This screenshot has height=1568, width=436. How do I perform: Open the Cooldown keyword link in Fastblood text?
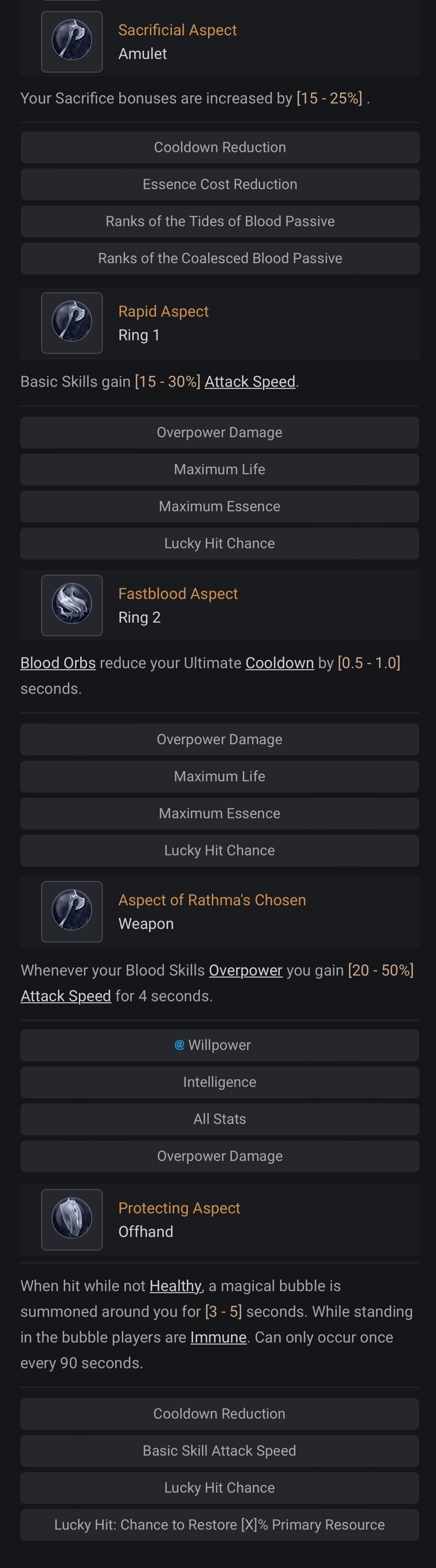tap(280, 663)
